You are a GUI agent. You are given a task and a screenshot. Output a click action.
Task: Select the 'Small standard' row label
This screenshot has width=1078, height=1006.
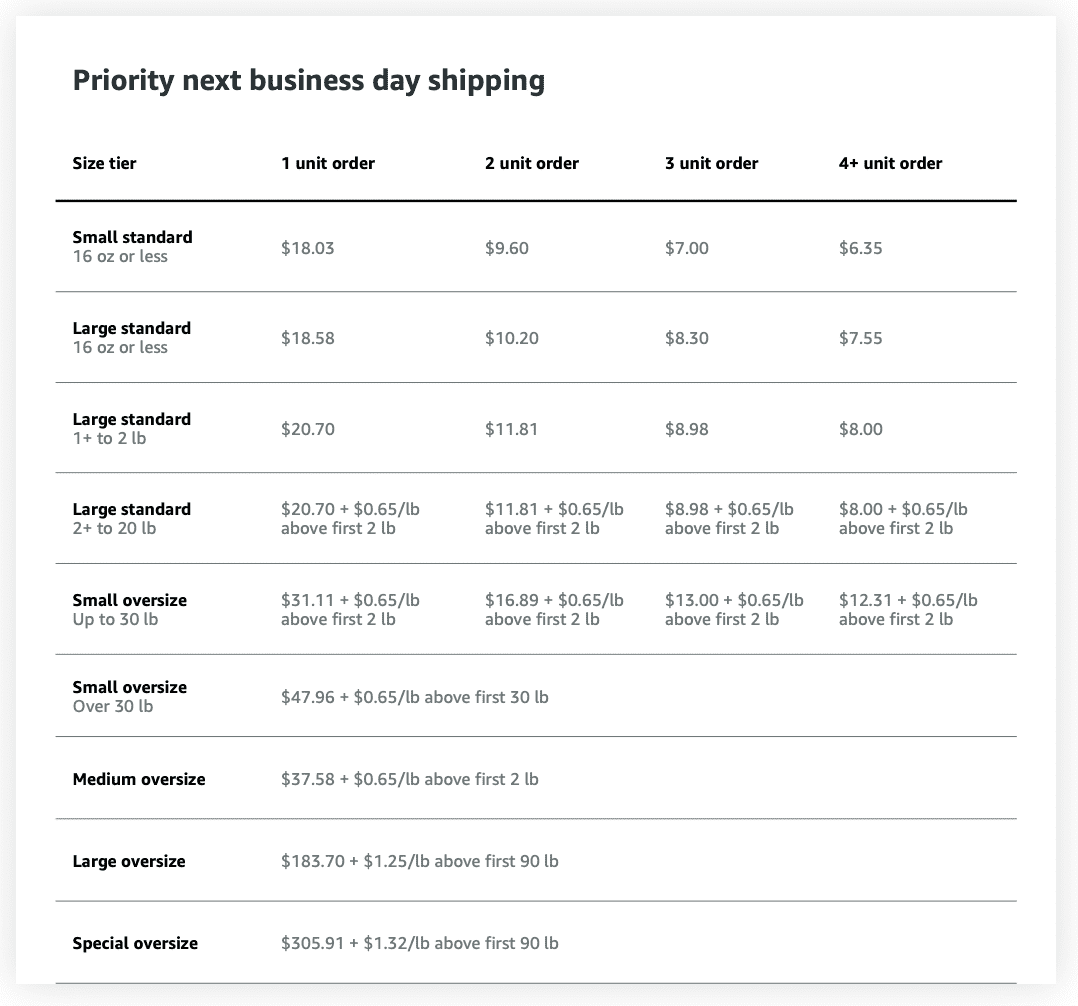tap(132, 238)
